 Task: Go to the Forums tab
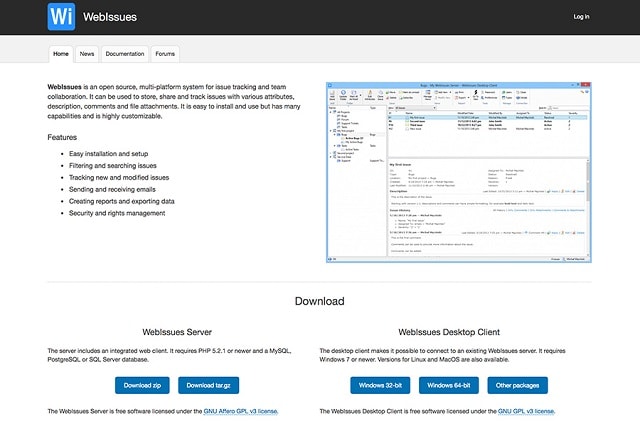pyautogui.click(x=165, y=54)
